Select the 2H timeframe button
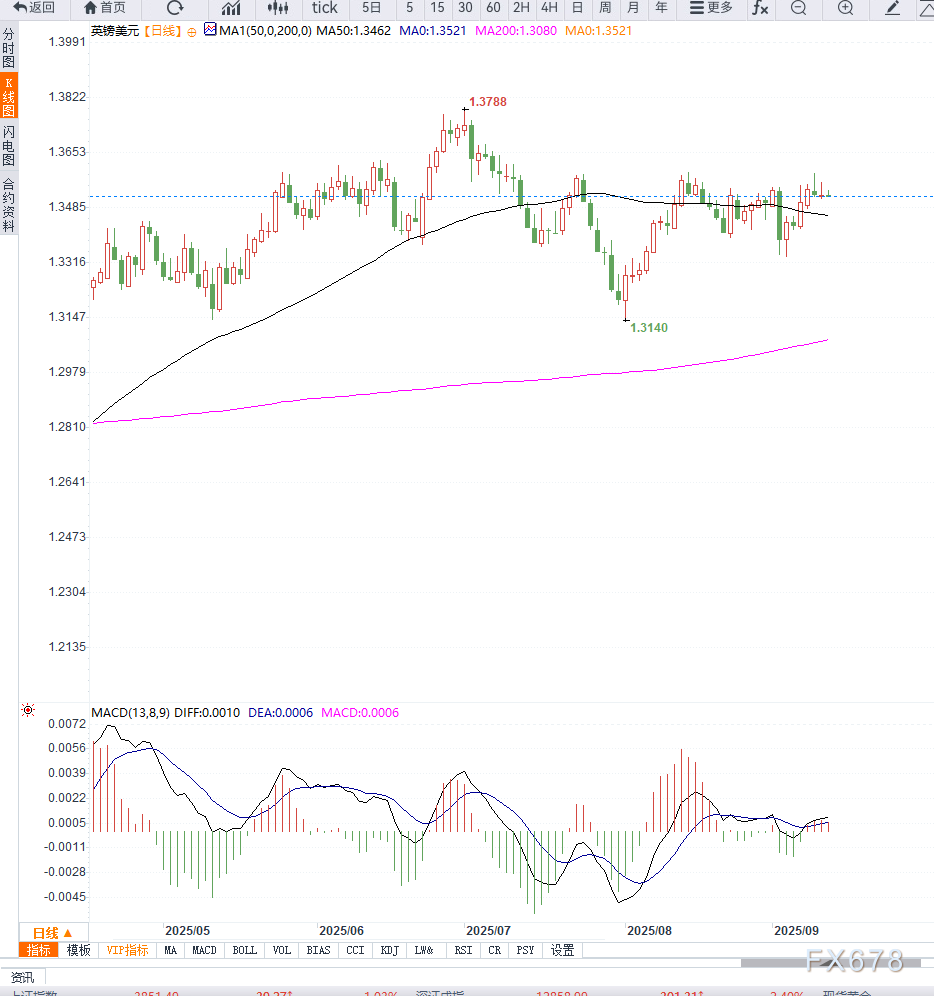 pyautogui.click(x=521, y=8)
